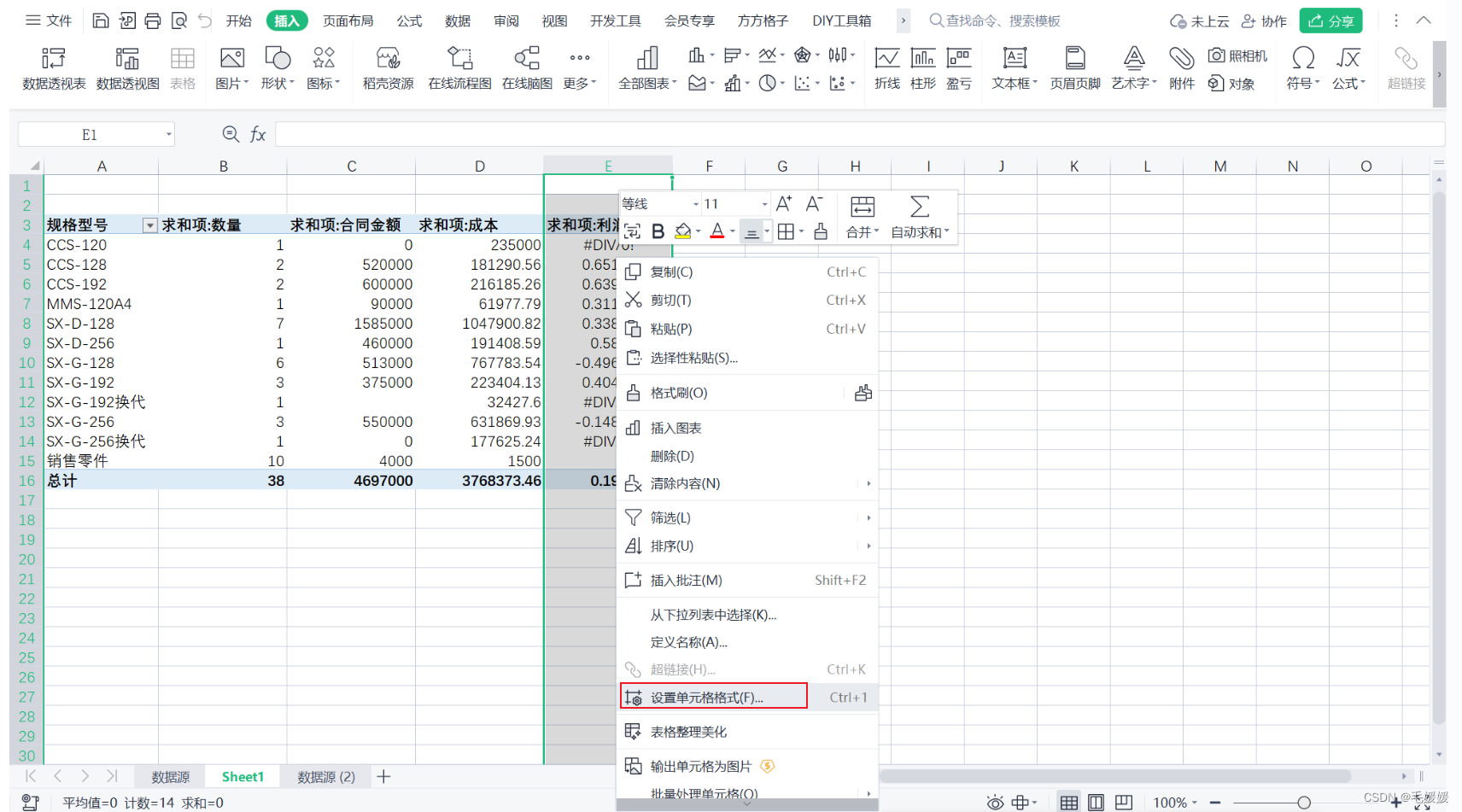Screen dimensions: 1462x812
Task: Insert a Win/Loss sparkline (盈亏)
Action: 959,68
